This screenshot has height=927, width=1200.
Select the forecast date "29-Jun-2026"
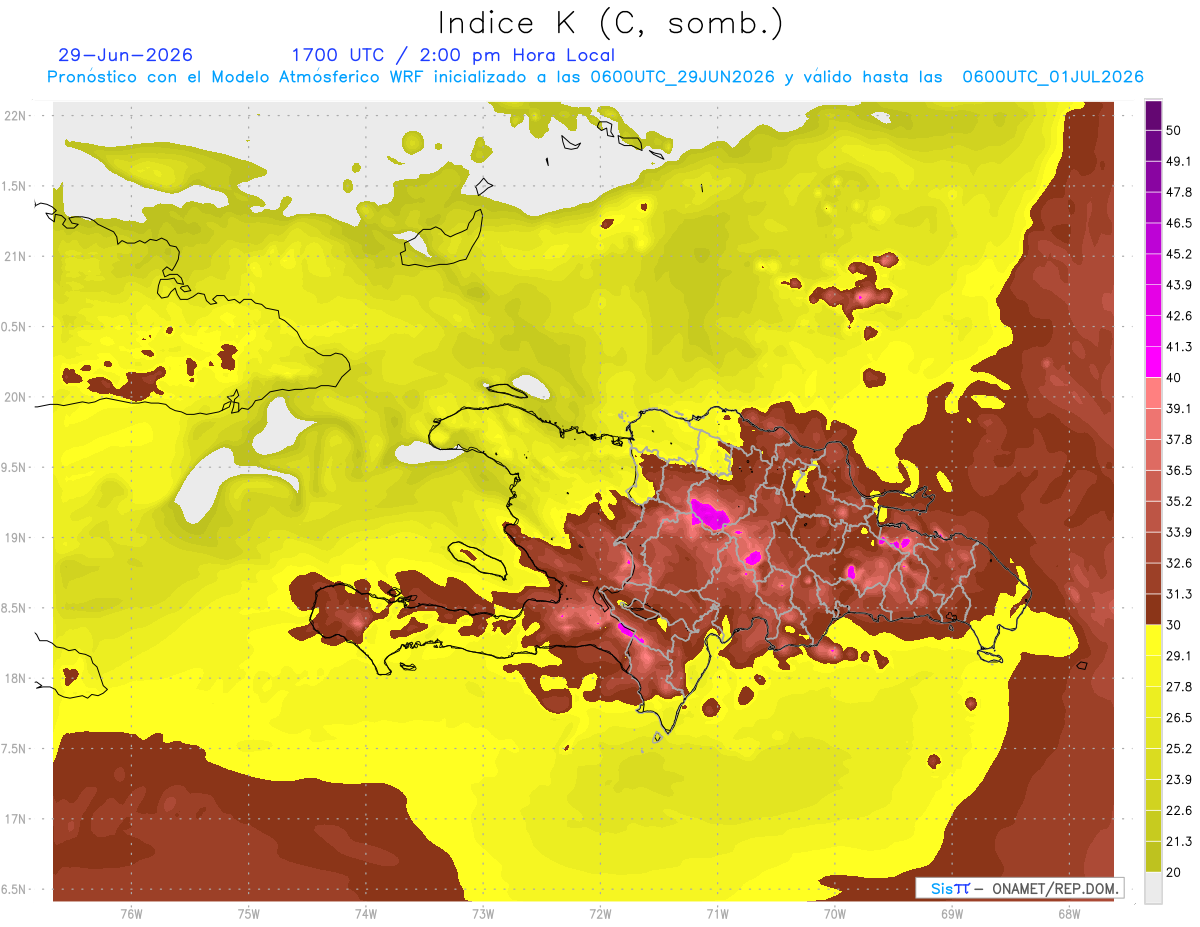coord(126,55)
